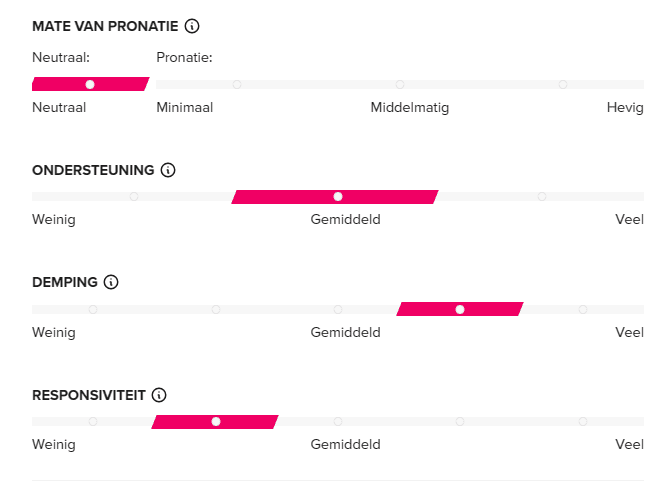The height and width of the screenshot is (502, 658).
Task: Set Ondersteuning to the Weinig dot
Action: [x=134, y=196]
